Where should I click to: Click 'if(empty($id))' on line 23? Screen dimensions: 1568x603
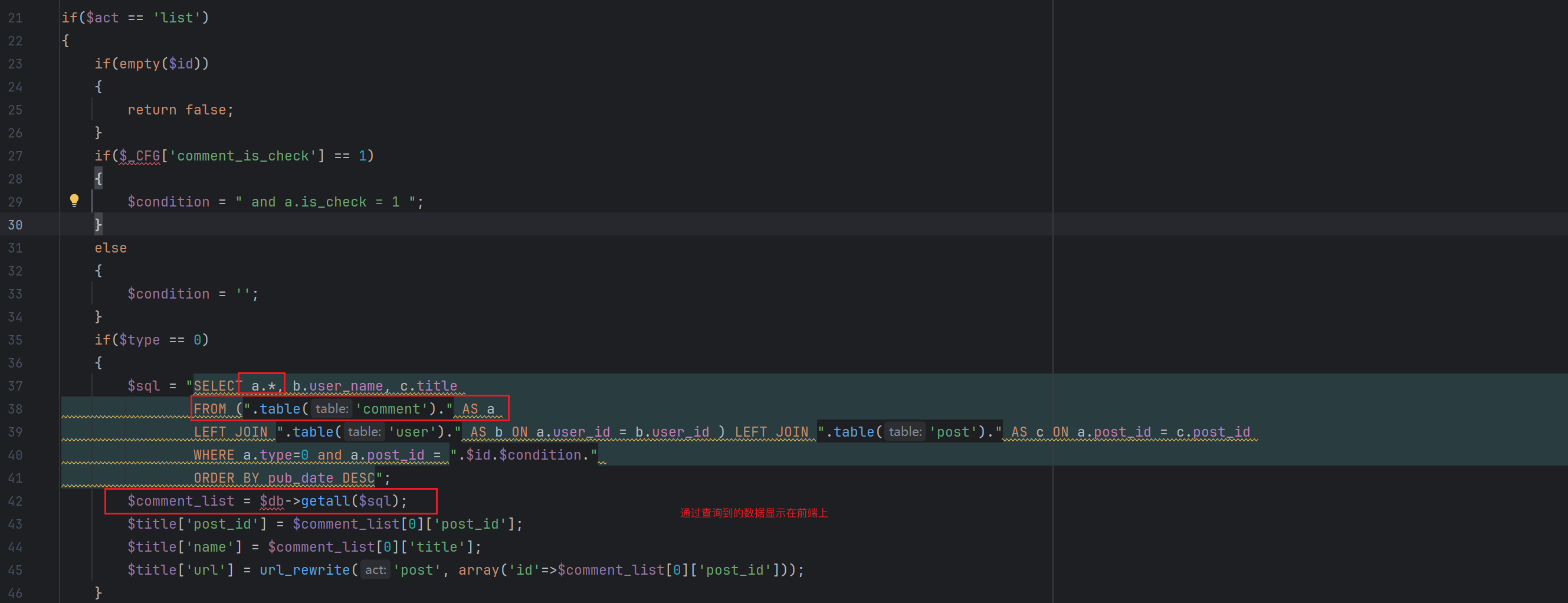(152, 64)
